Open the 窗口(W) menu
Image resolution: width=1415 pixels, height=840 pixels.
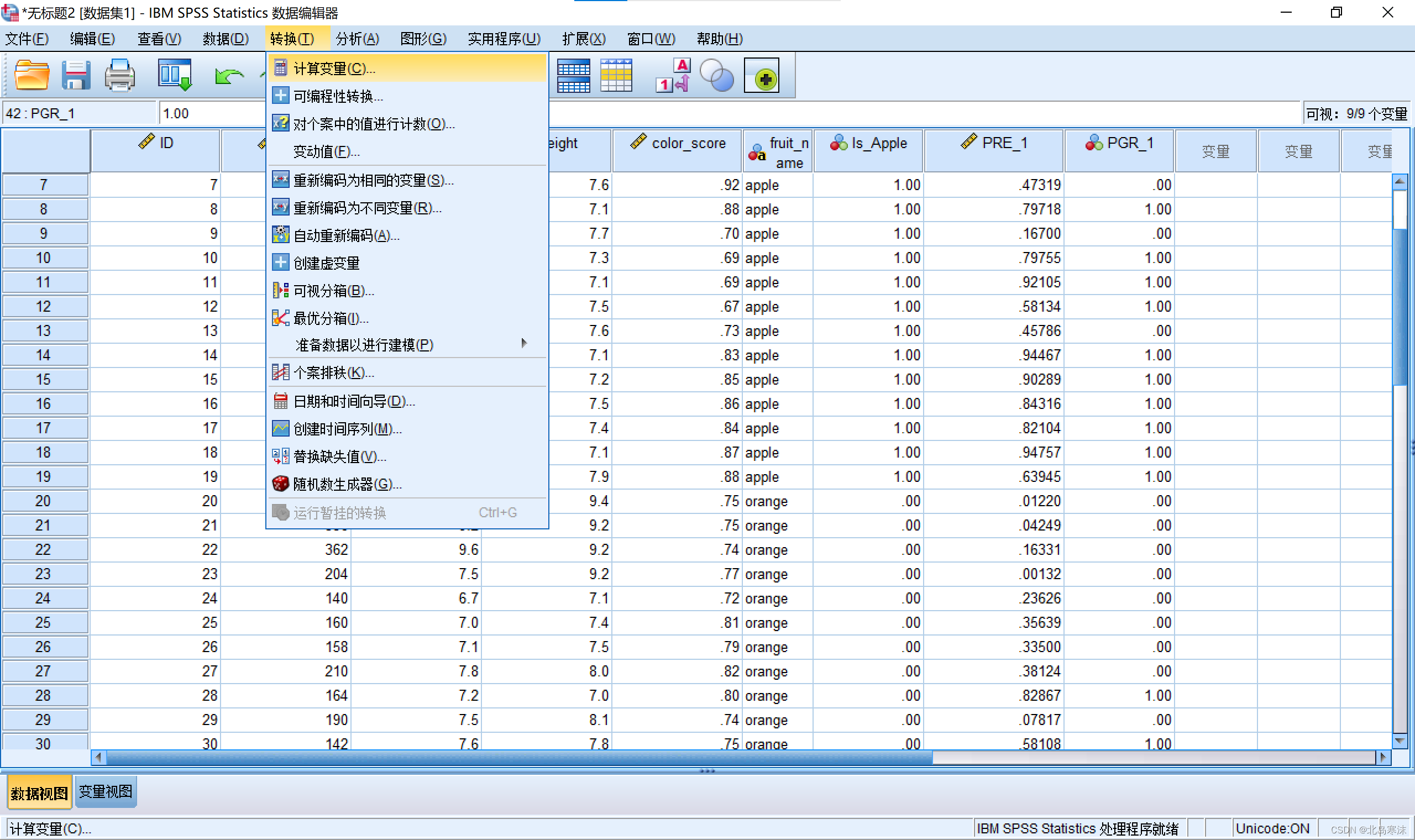pyautogui.click(x=651, y=39)
